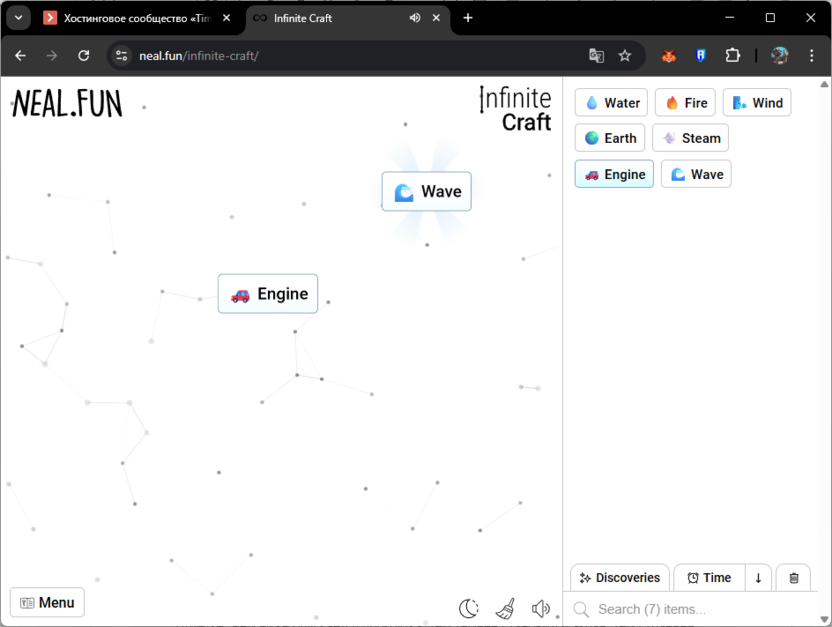The width and height of the screenshot is (832, 627).
Task: Mute the tab via its audio icon
Action: [x=415, y=18]
